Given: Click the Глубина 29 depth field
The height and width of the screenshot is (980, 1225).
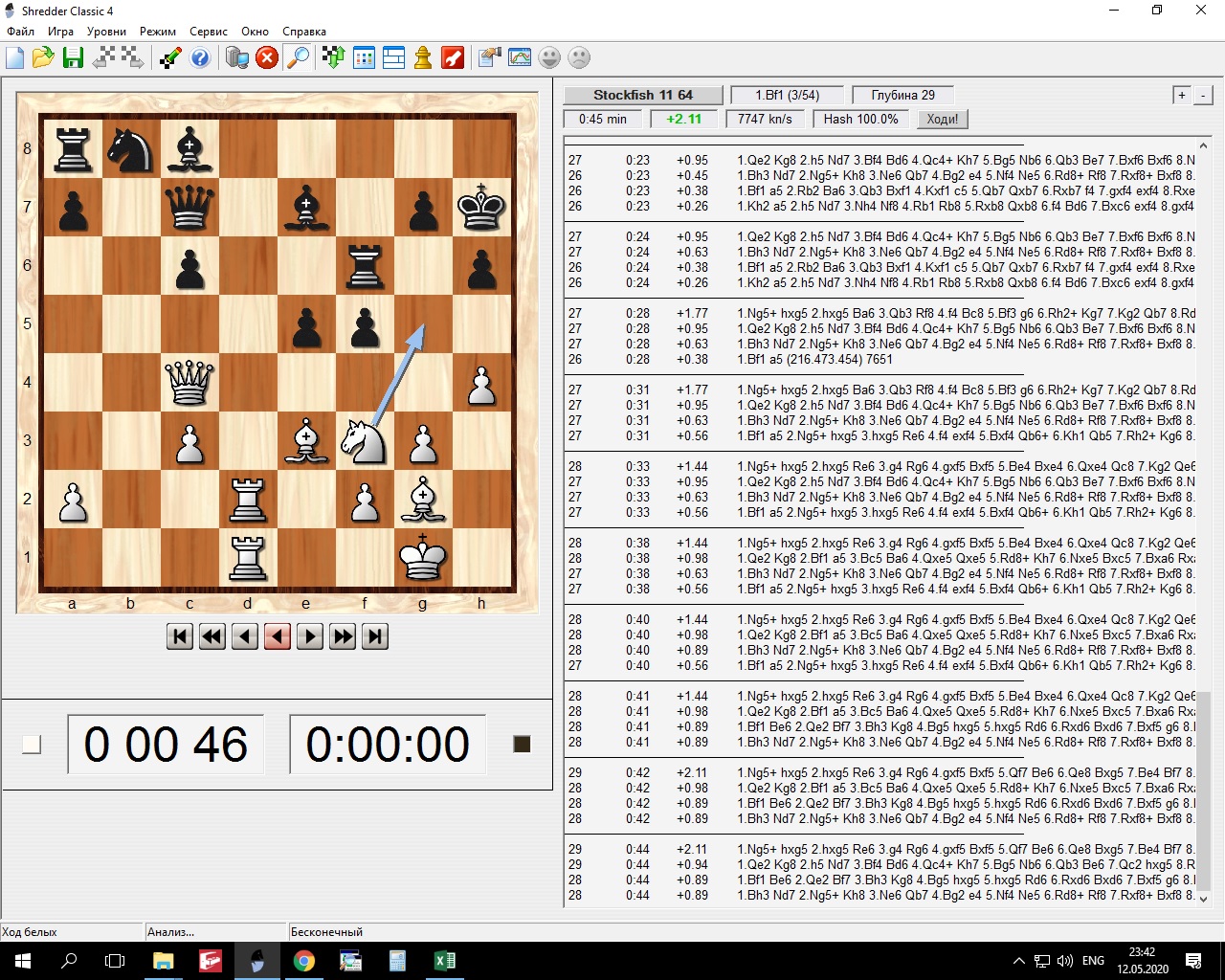Looking at the screenshot, I should (x=903, y=95).
